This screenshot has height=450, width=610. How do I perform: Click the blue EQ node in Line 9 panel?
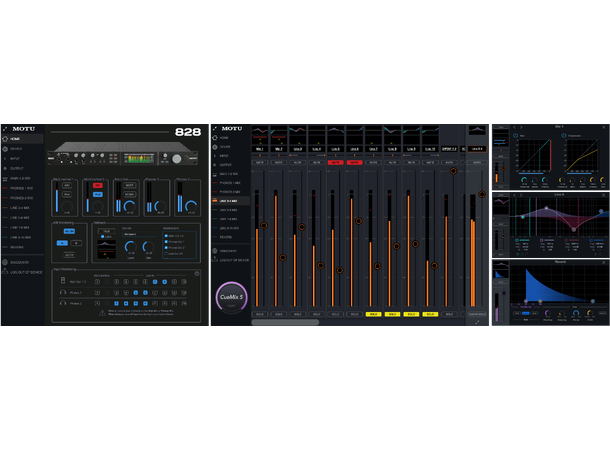pyautogui.click(x=601, y=211)
